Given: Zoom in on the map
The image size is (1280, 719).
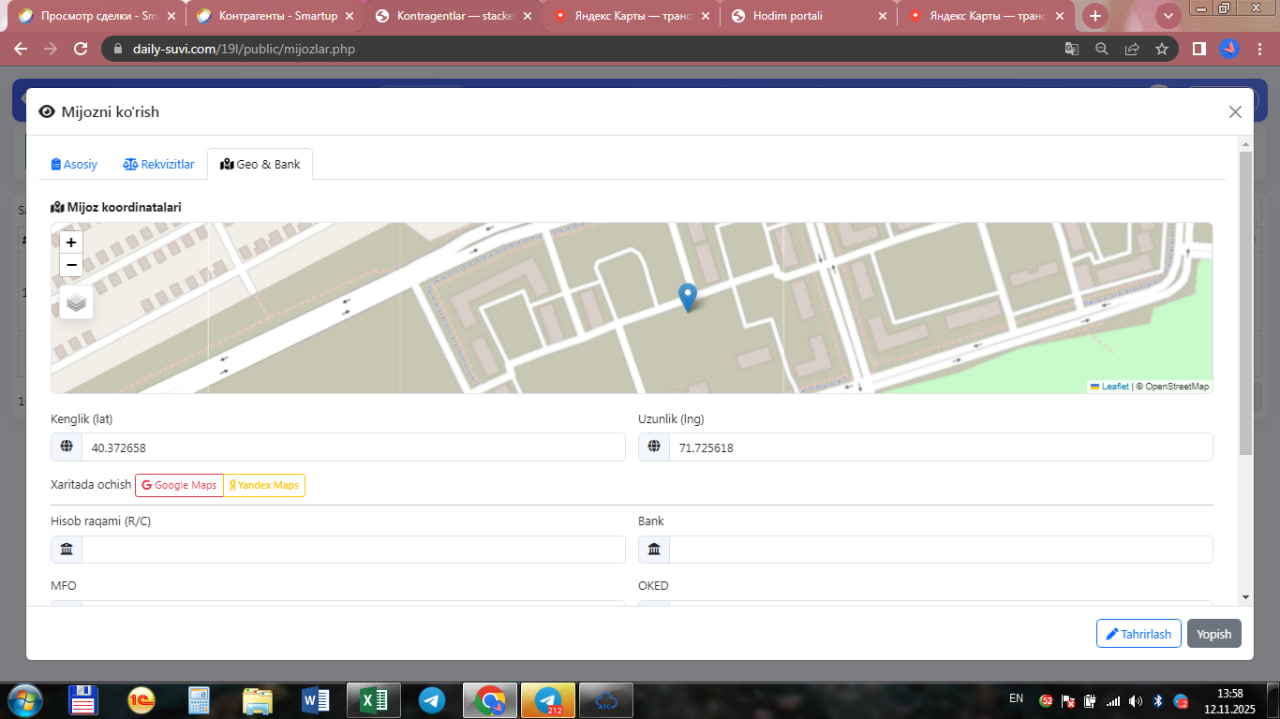Looking at the screenshot, I should tap(71, 242).
